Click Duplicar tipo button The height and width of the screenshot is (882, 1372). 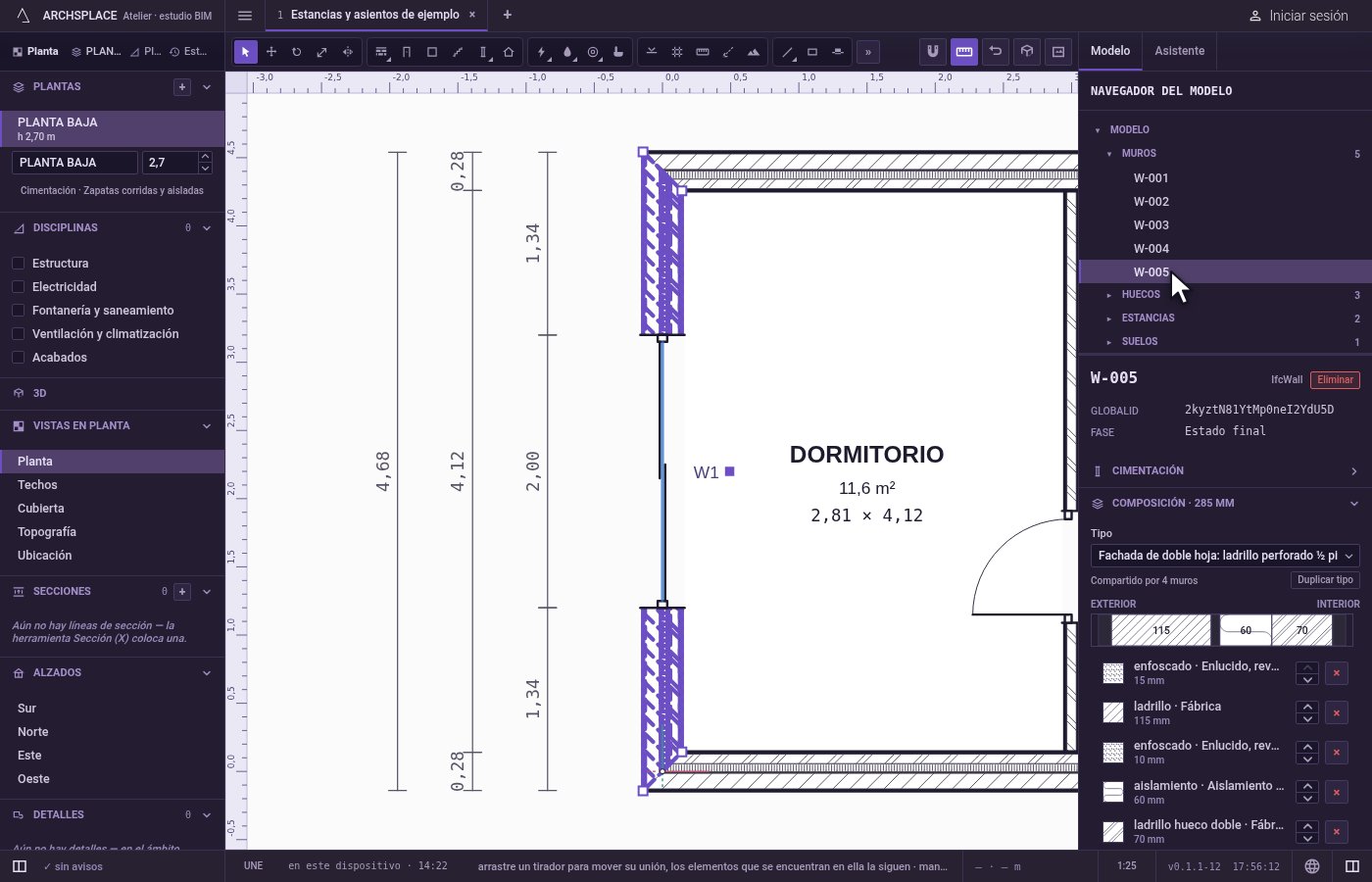pyautogui.click(x=1325, y=580)
